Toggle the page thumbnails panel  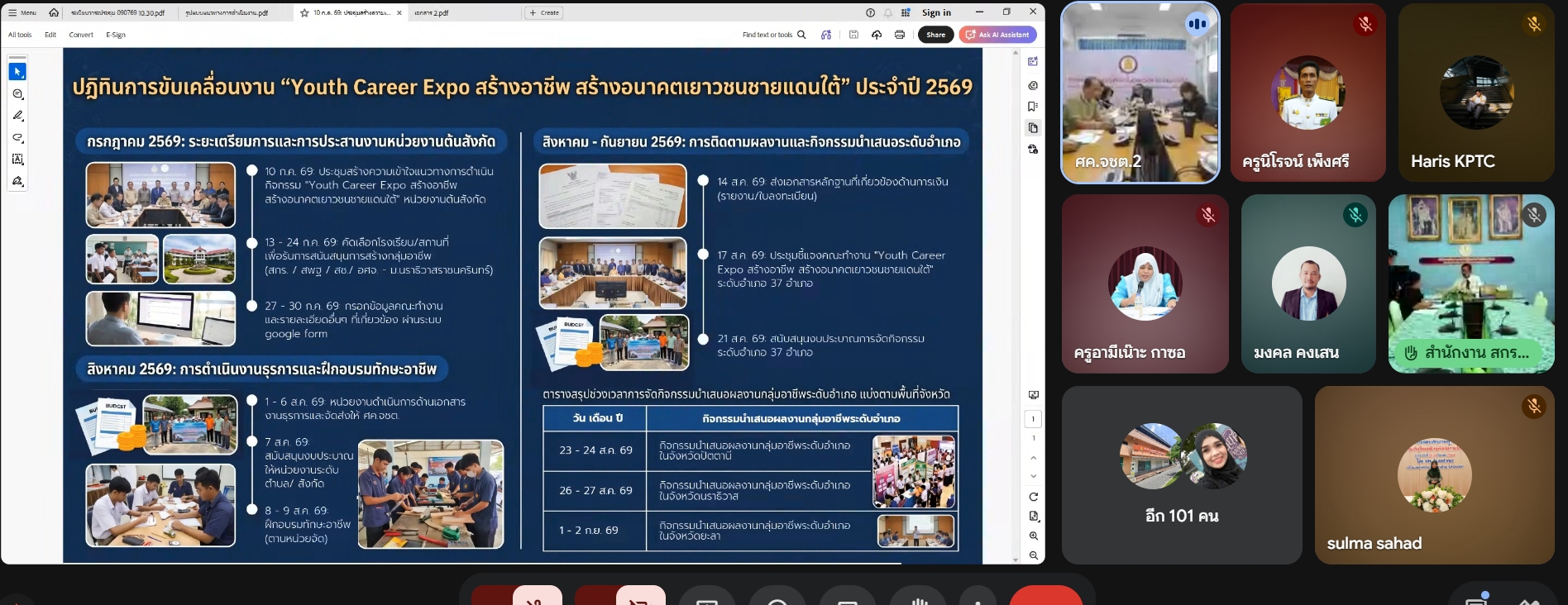[1033, 128]
